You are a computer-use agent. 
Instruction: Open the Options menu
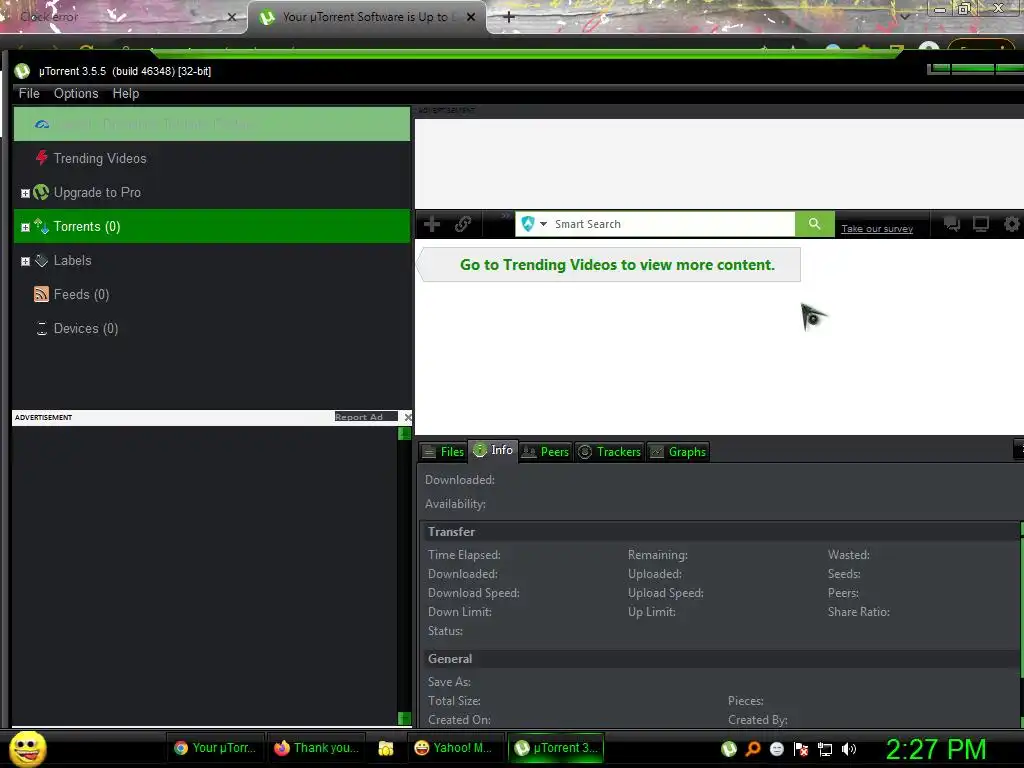[76, 93]
